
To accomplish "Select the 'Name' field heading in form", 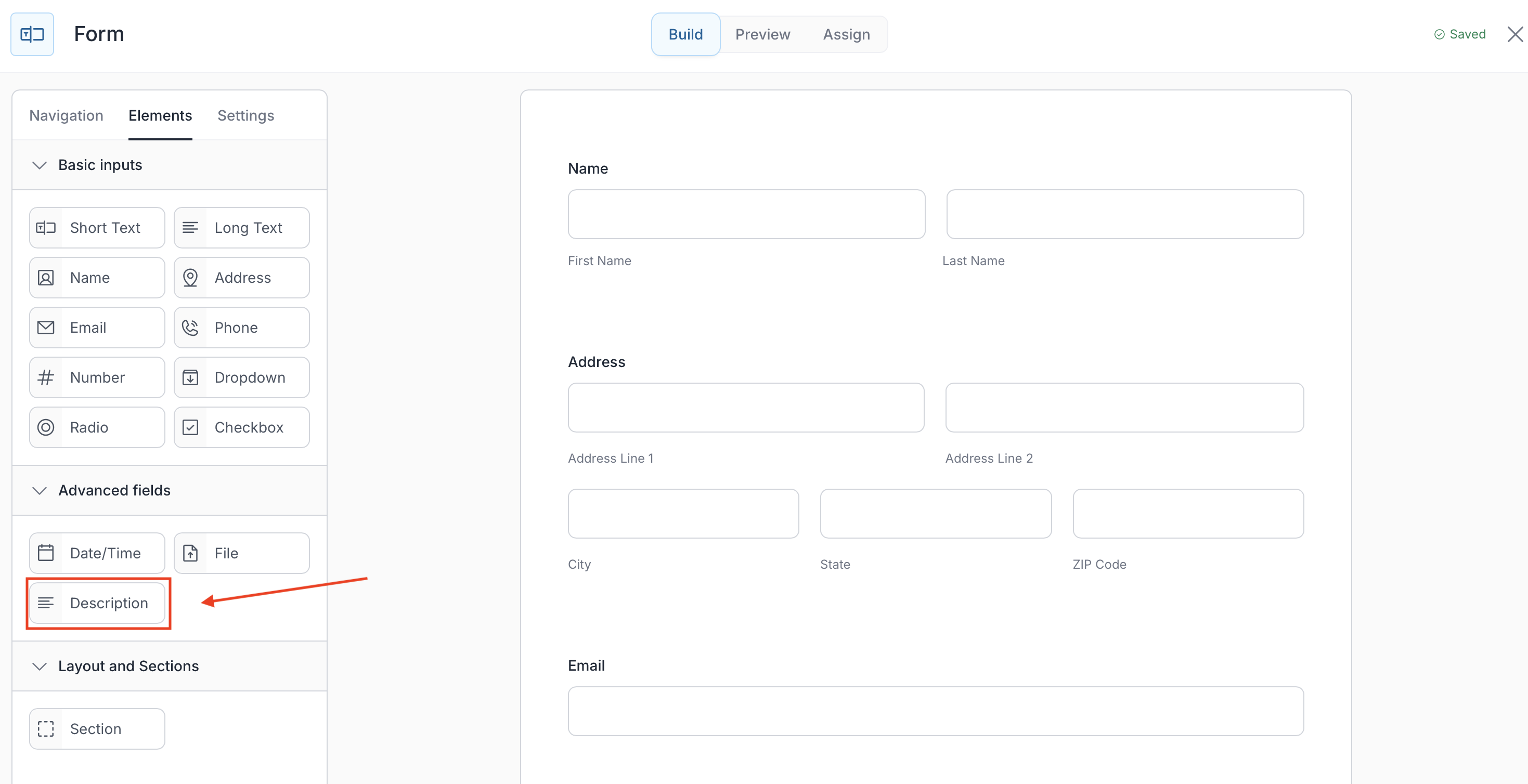I will pos(588,168).
